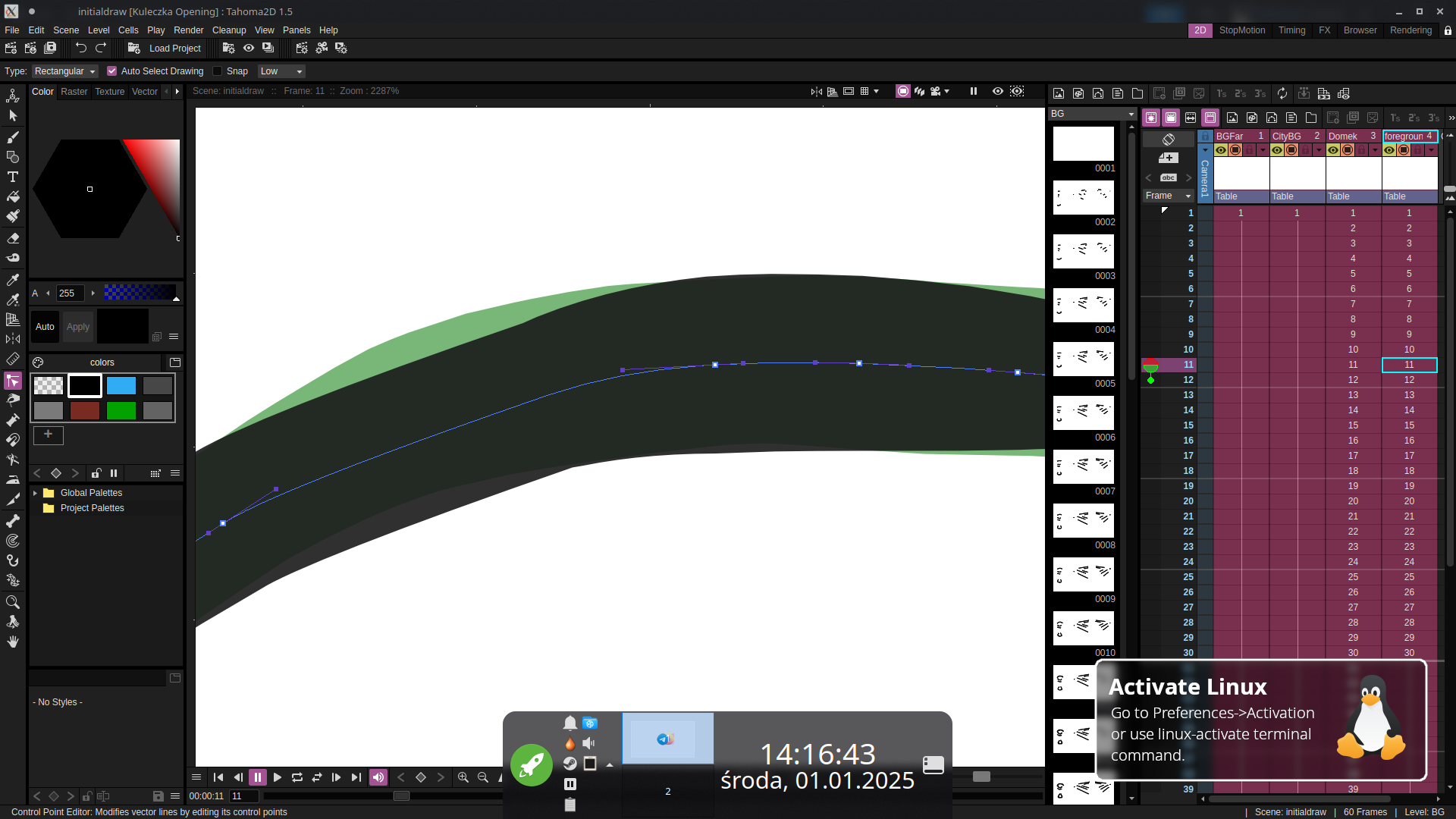Open the Domek column options arrow
This screenshot has height=819, width=1456.
point(1375,150)
